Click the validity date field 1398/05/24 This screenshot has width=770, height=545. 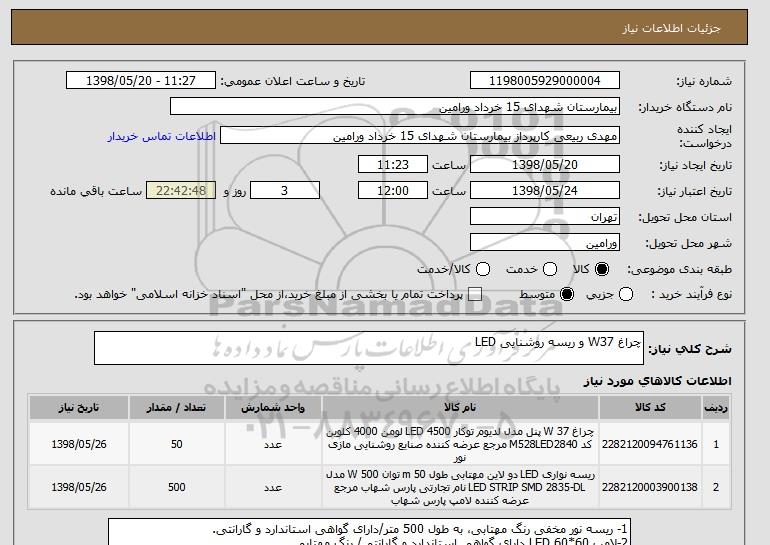click(545, 191)
